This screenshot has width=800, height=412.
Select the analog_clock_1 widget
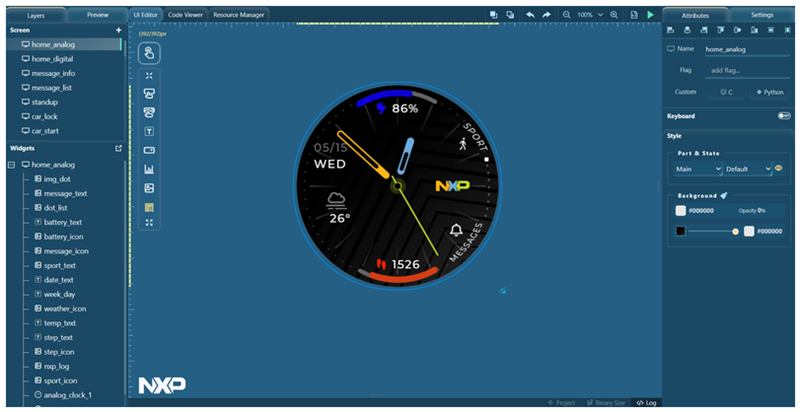point(67,395)
